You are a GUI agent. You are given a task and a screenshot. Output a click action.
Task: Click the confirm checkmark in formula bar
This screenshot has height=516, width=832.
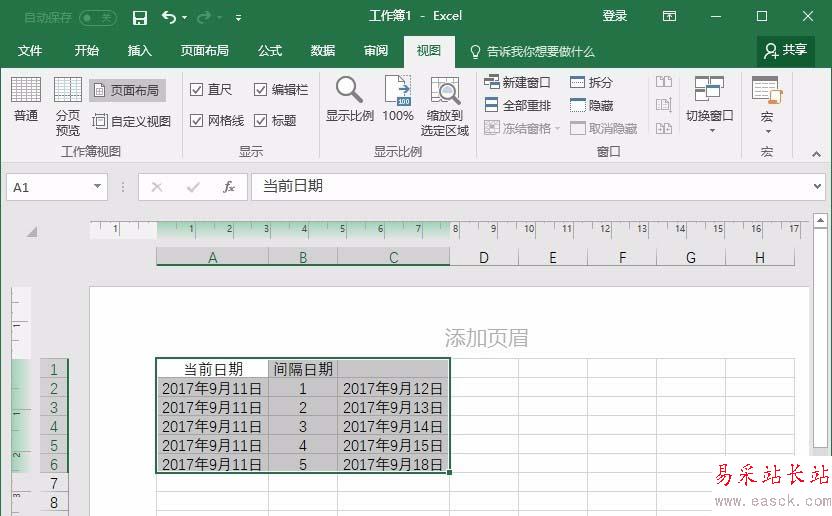coord(193,187)
